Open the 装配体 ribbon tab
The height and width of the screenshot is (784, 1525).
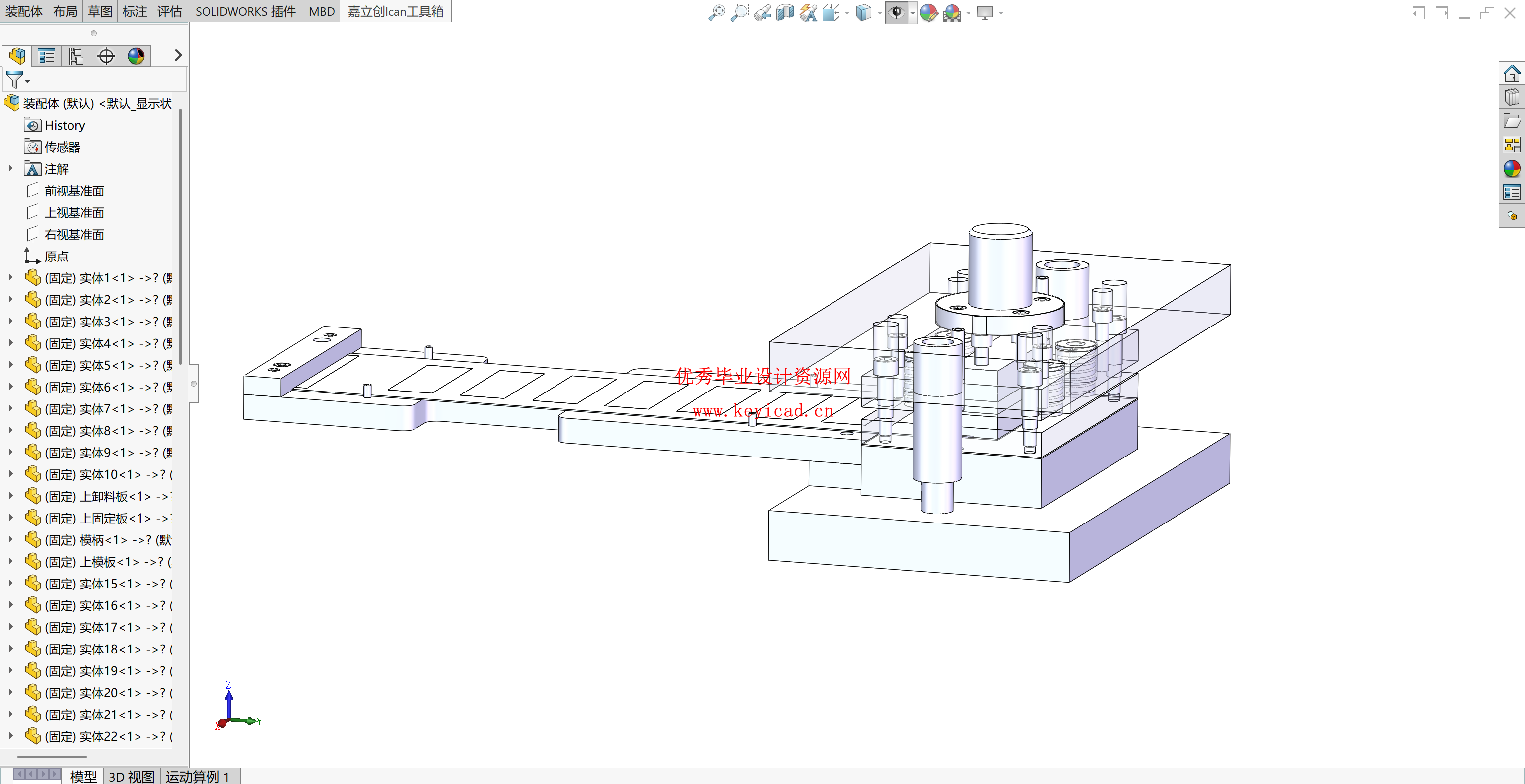click(24, 12)
